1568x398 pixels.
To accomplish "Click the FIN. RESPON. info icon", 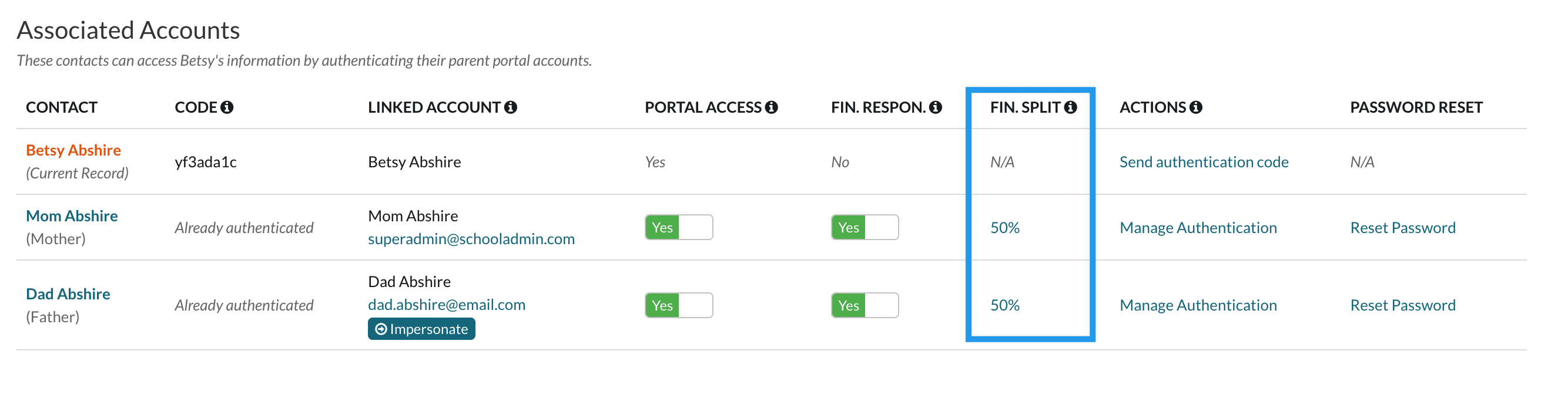I will click(936, 107).
